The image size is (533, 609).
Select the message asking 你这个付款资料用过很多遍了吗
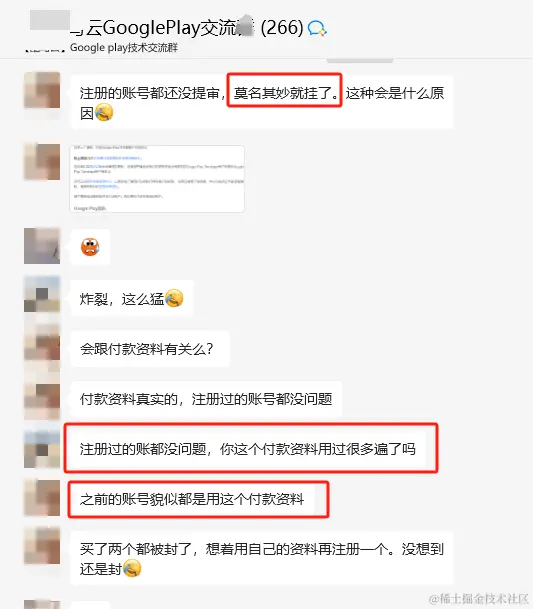pyautogui.click(x=251, y=448)
